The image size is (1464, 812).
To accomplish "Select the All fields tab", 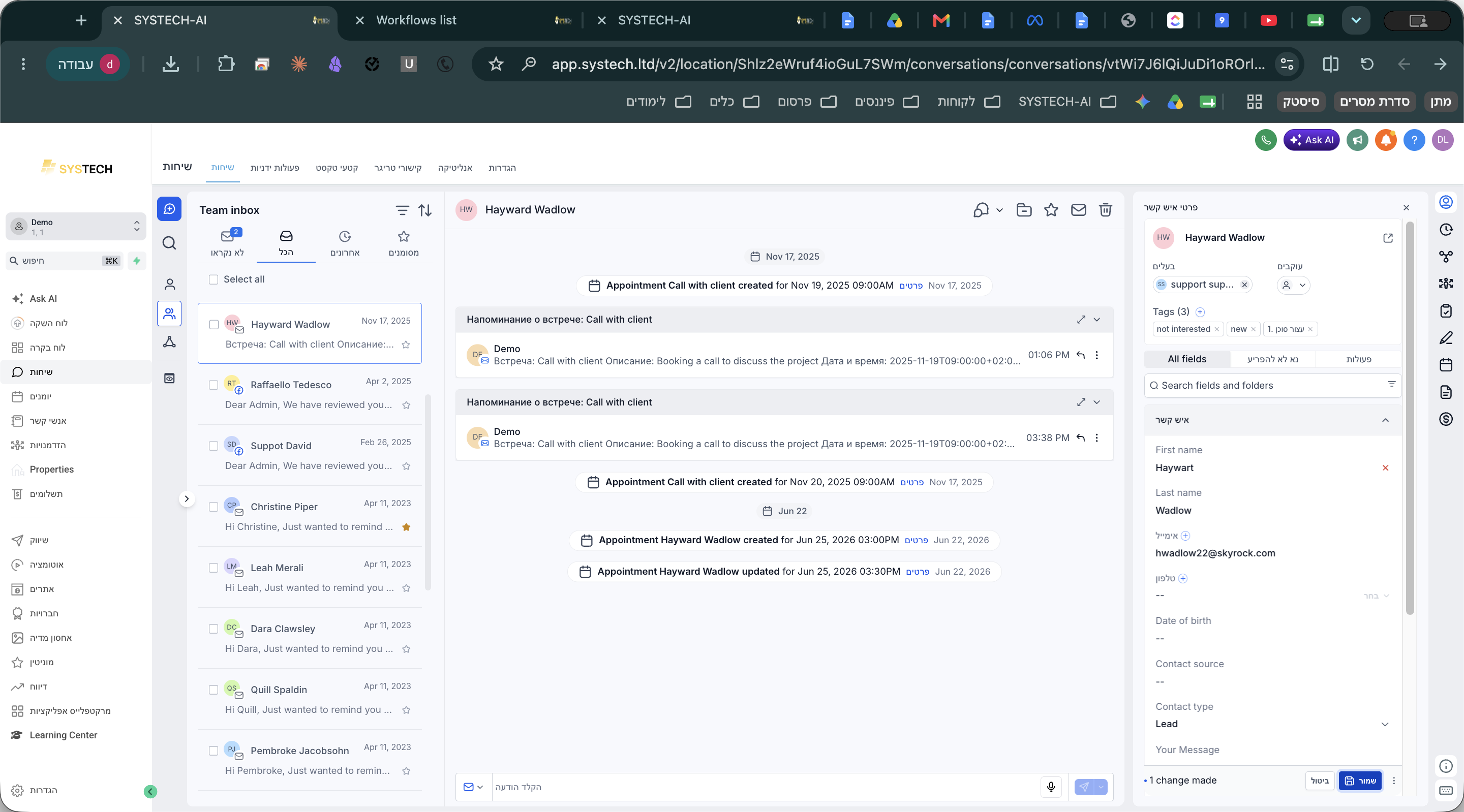I will click(1186, 359).
